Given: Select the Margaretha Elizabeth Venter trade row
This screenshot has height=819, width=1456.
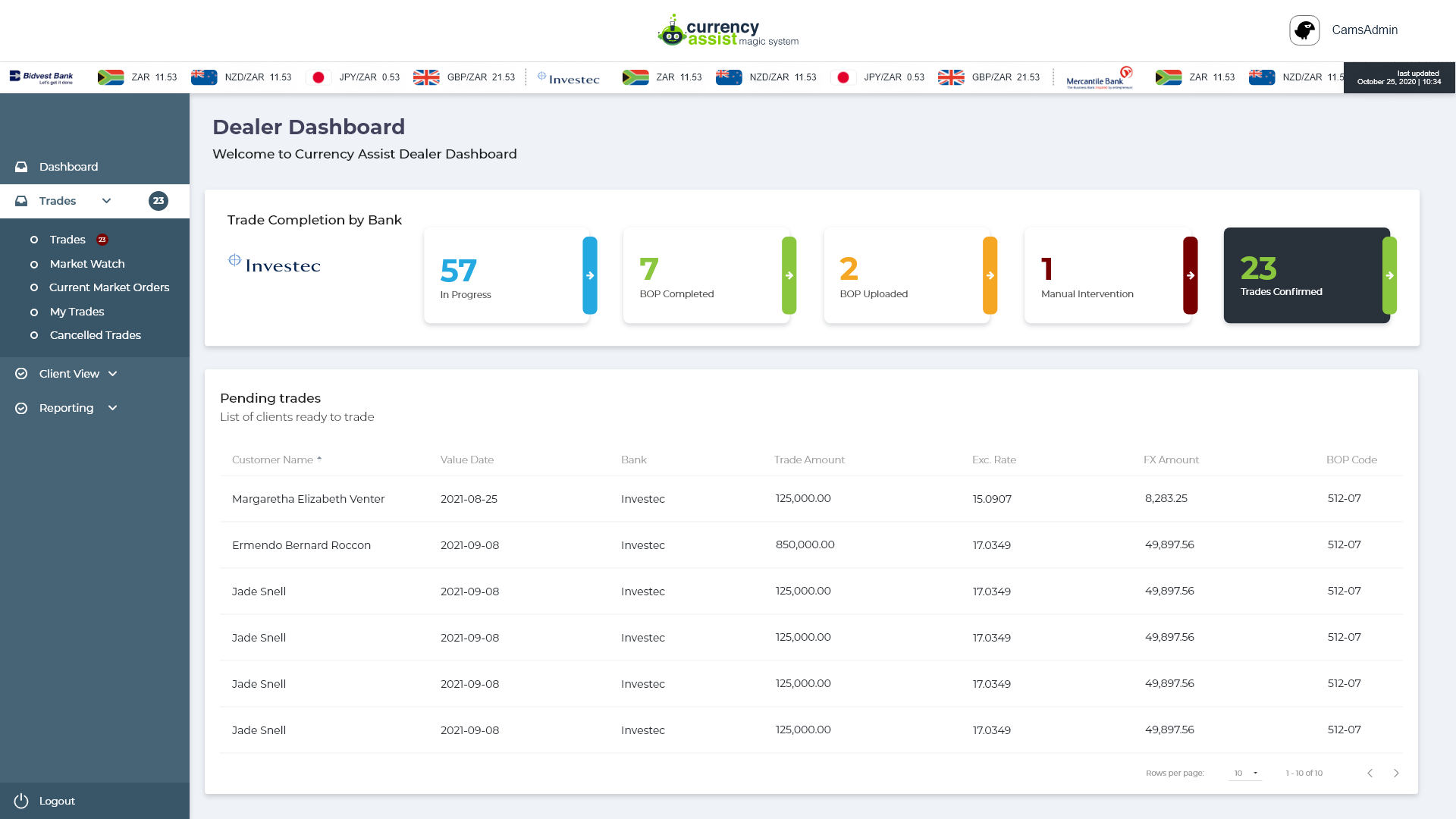Looking at the screenshot, I should (811, 498).
